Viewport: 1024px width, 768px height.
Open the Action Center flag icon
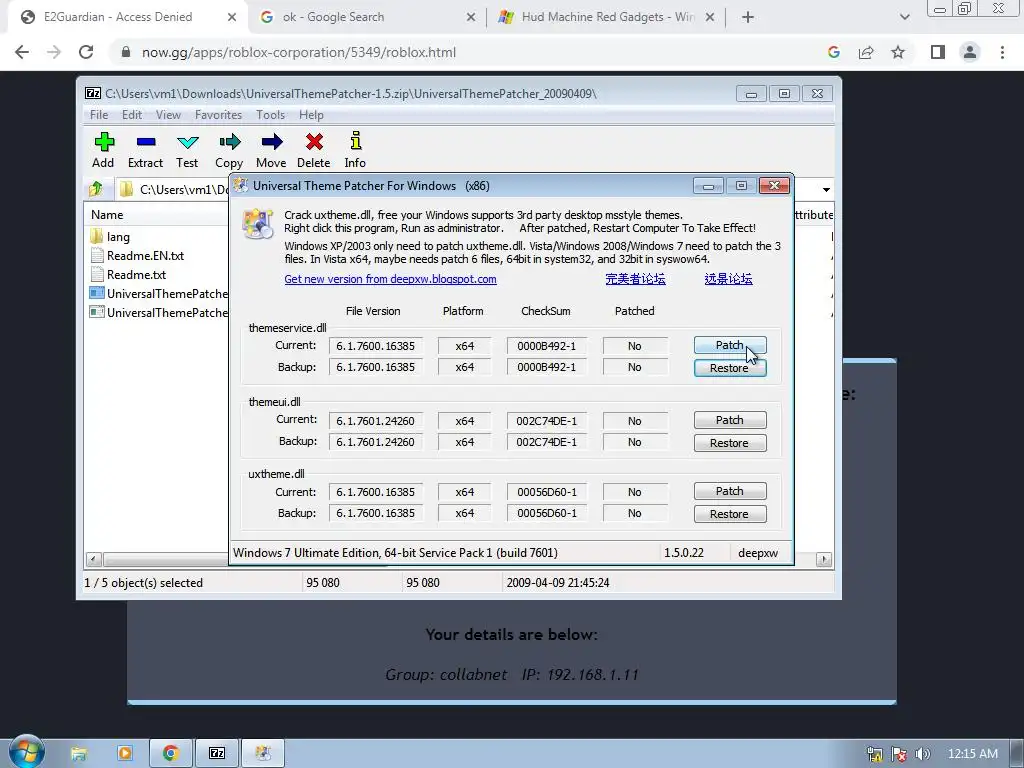pyautogui.click(x=899, y=754)
